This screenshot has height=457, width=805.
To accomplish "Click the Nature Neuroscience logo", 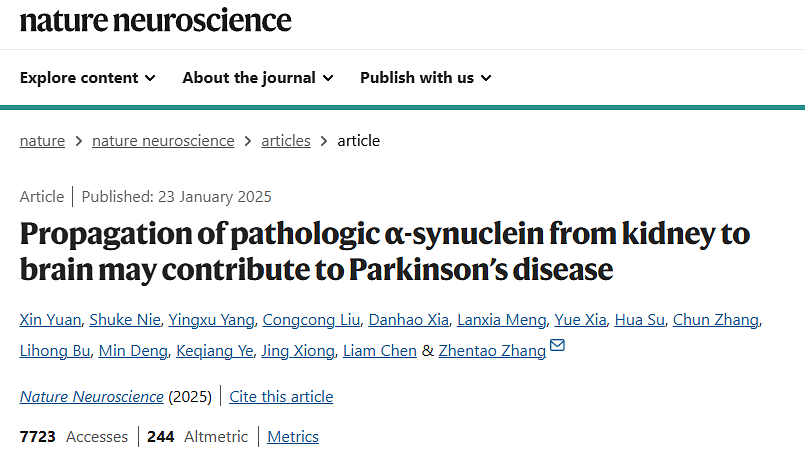I will [156, 20].
